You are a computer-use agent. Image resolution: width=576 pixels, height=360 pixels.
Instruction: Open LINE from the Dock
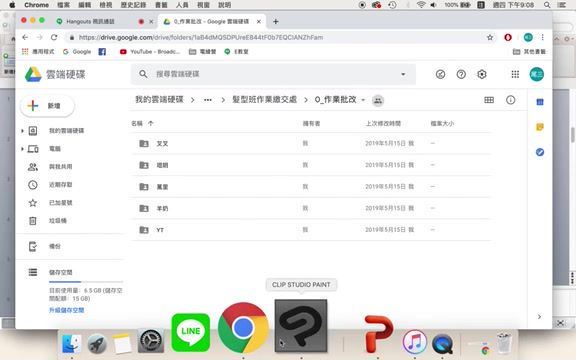pyautogui.click(x=191, y=332)
